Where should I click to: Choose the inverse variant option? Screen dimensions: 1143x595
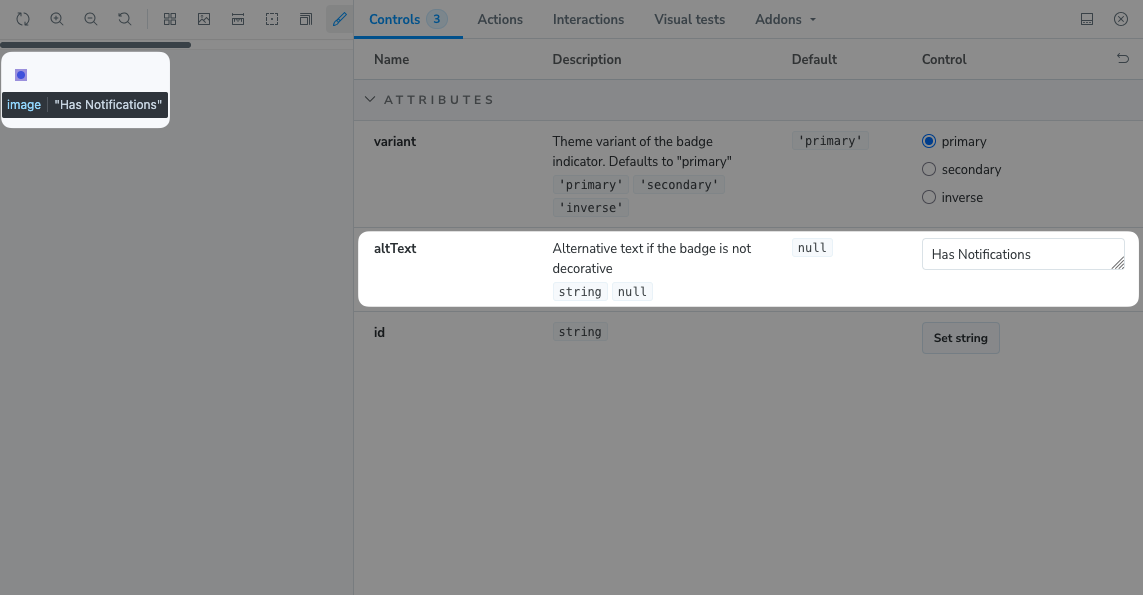(928, 197)
